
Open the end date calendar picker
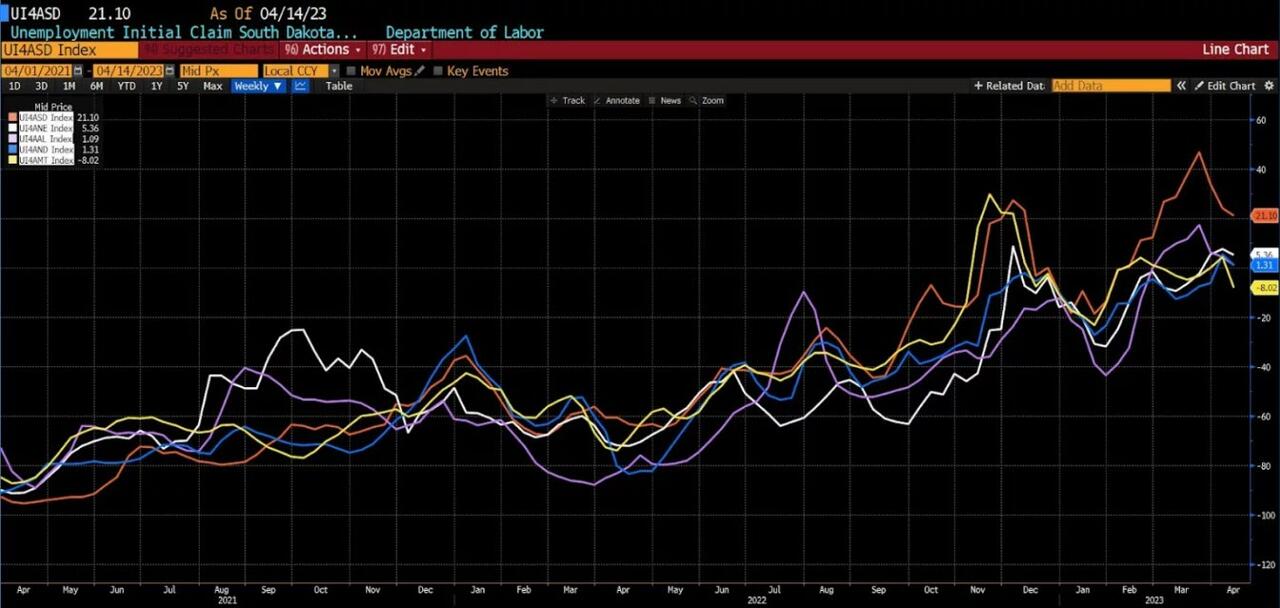170,71
